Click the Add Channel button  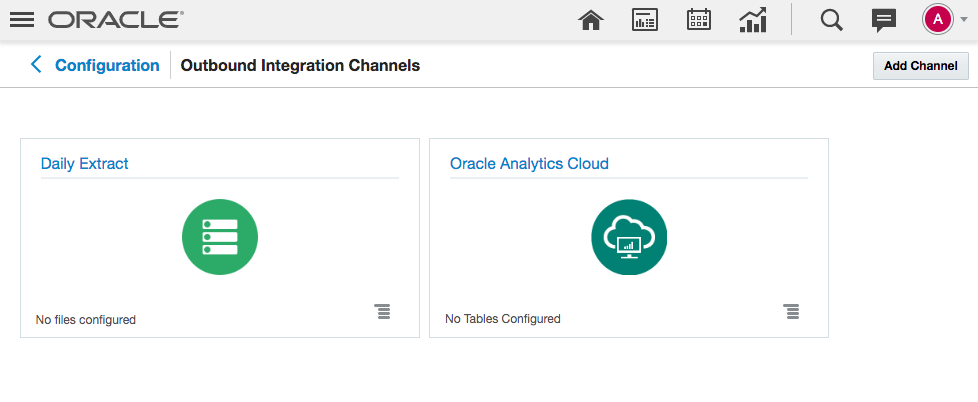(921, 66)
